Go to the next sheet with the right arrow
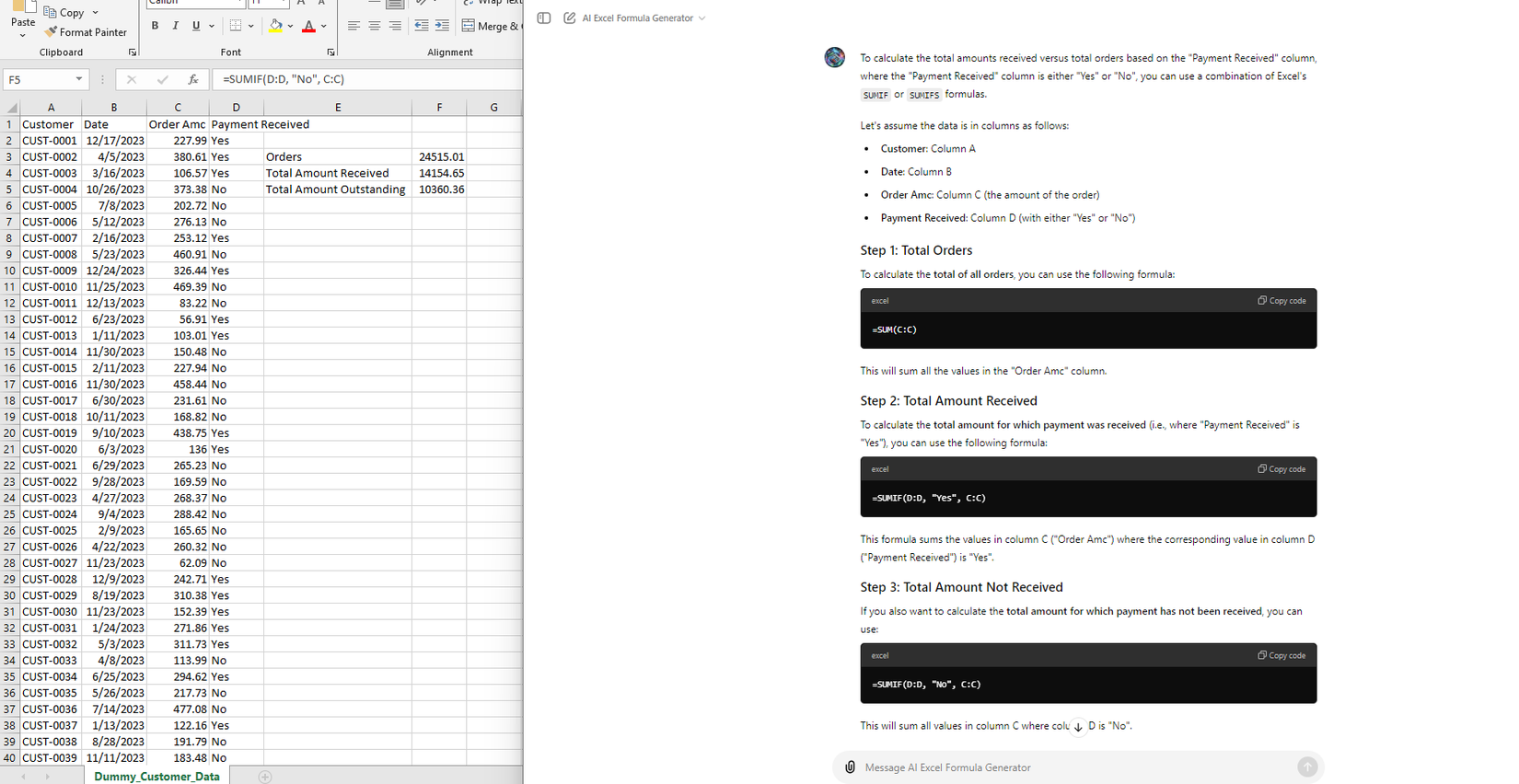Screen dimensions: 1519x784 [48, 777]
